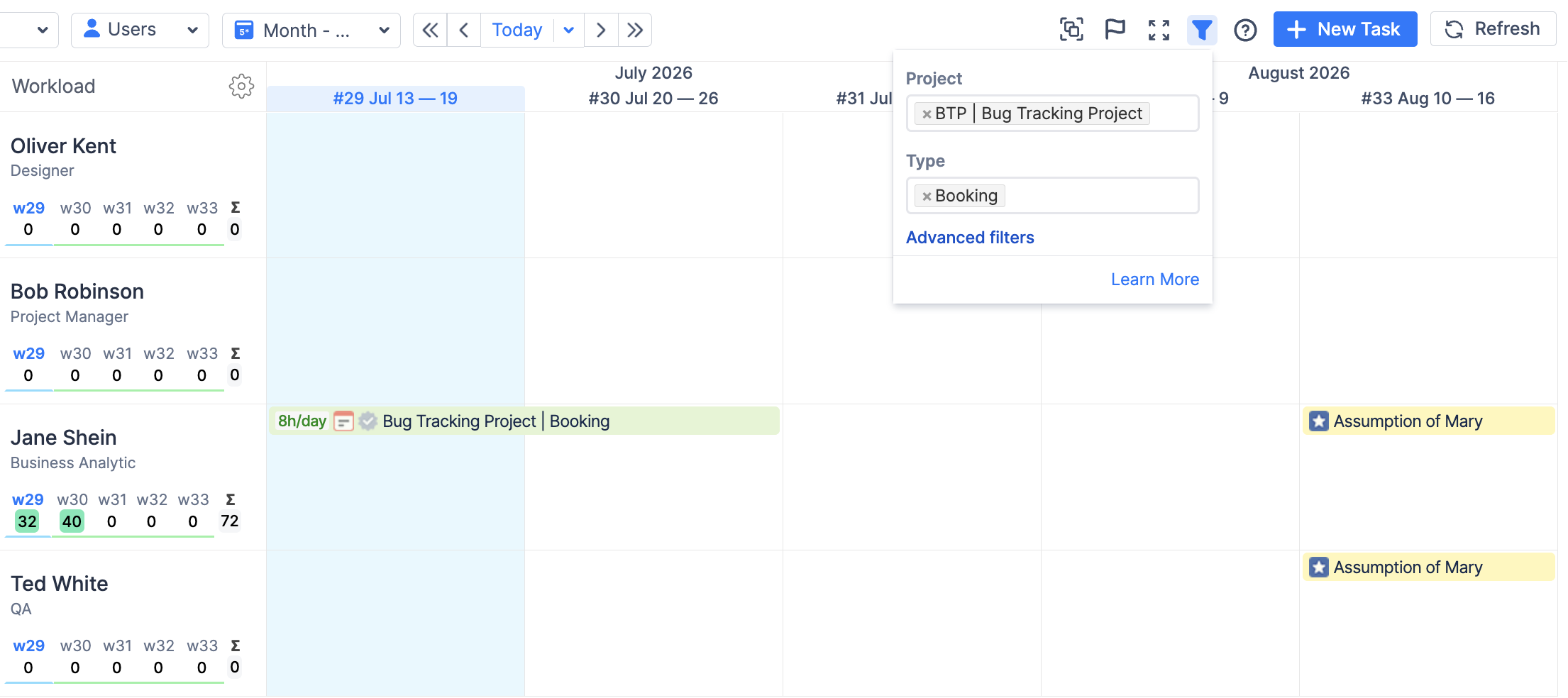Select week #33 Aug 10 — 16 header
Viewport: 1568px width, 698px height.
1428,99
